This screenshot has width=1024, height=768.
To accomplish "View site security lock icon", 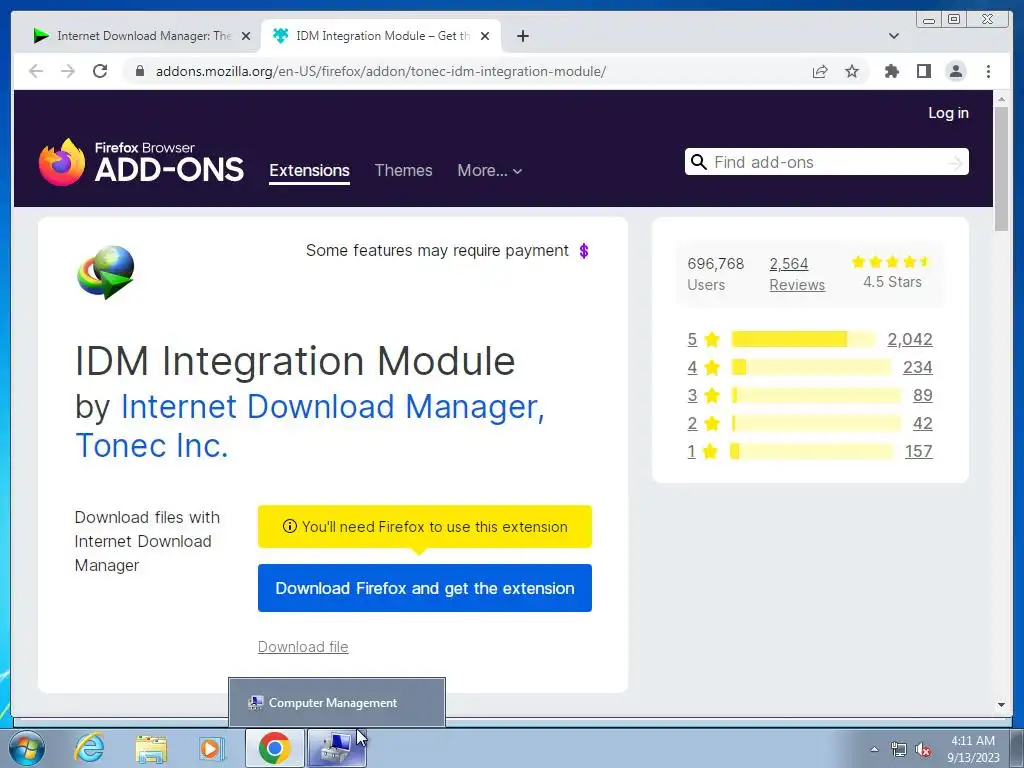I will click(139, 71).
